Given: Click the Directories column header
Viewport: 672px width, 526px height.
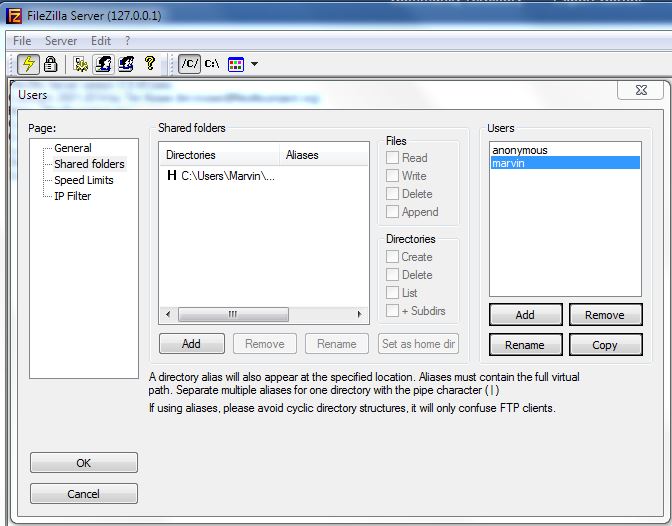Looking at the screenshot, I should coord(219,155).
